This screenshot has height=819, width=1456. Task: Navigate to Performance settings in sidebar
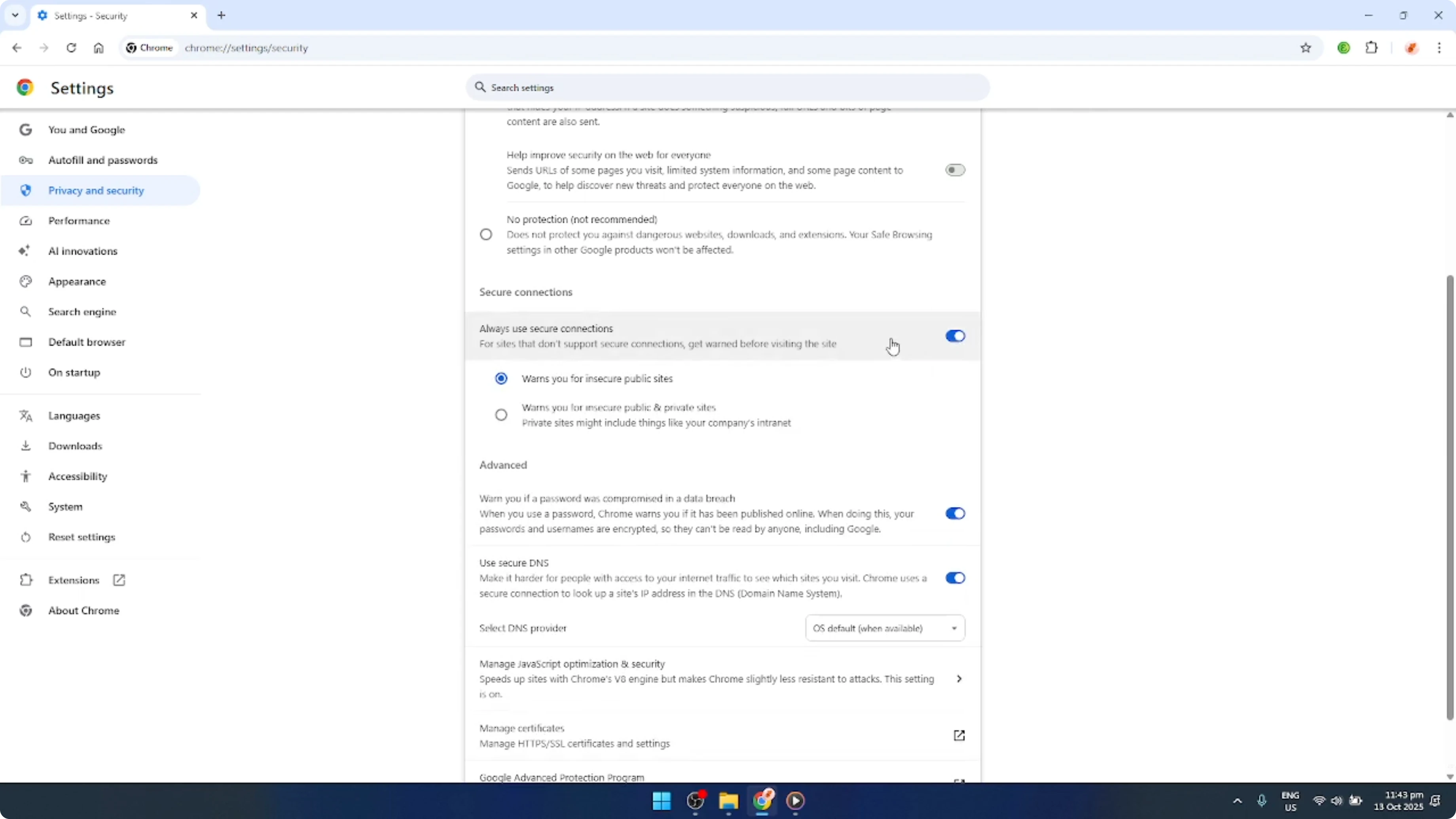79,221
